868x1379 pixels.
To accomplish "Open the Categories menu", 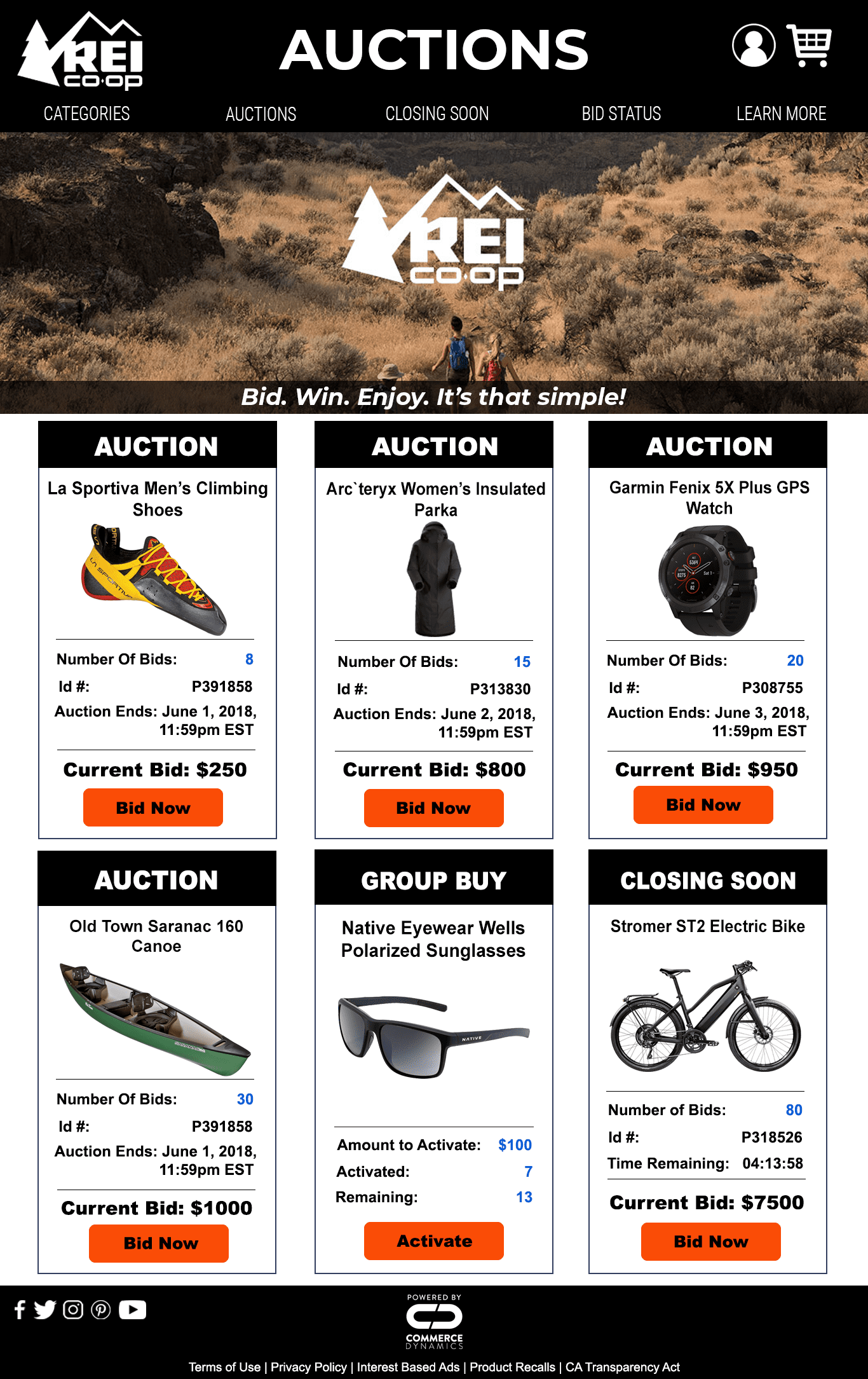I will tap(86, 114).
